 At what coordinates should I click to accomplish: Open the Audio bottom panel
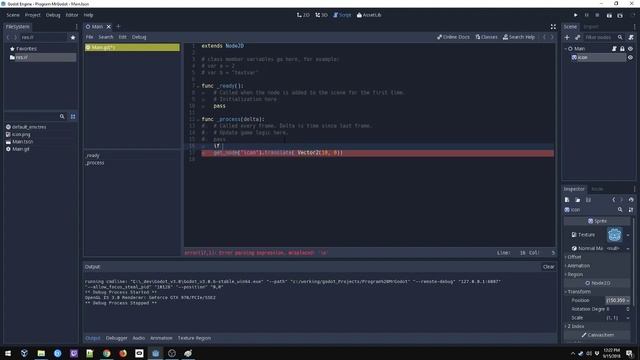tap(139, 338)
